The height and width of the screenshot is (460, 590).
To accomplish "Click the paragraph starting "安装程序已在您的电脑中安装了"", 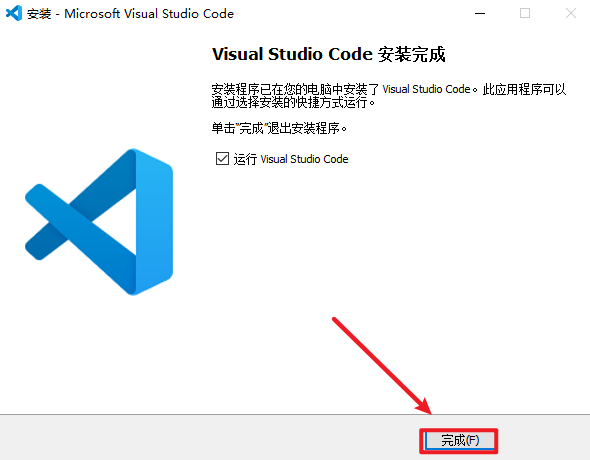I will coord(389,96).
